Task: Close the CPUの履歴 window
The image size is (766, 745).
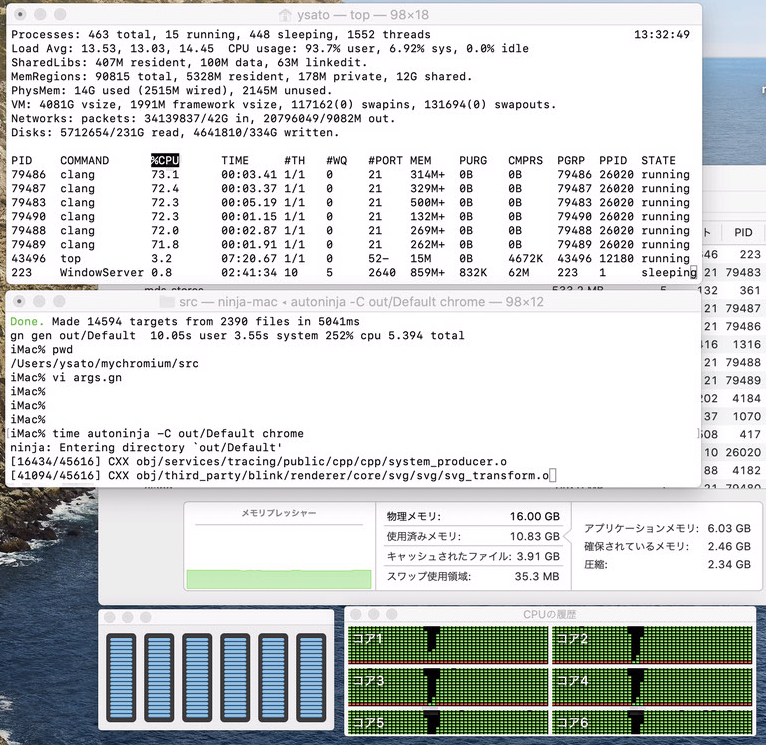Action: tap(355, 613)
